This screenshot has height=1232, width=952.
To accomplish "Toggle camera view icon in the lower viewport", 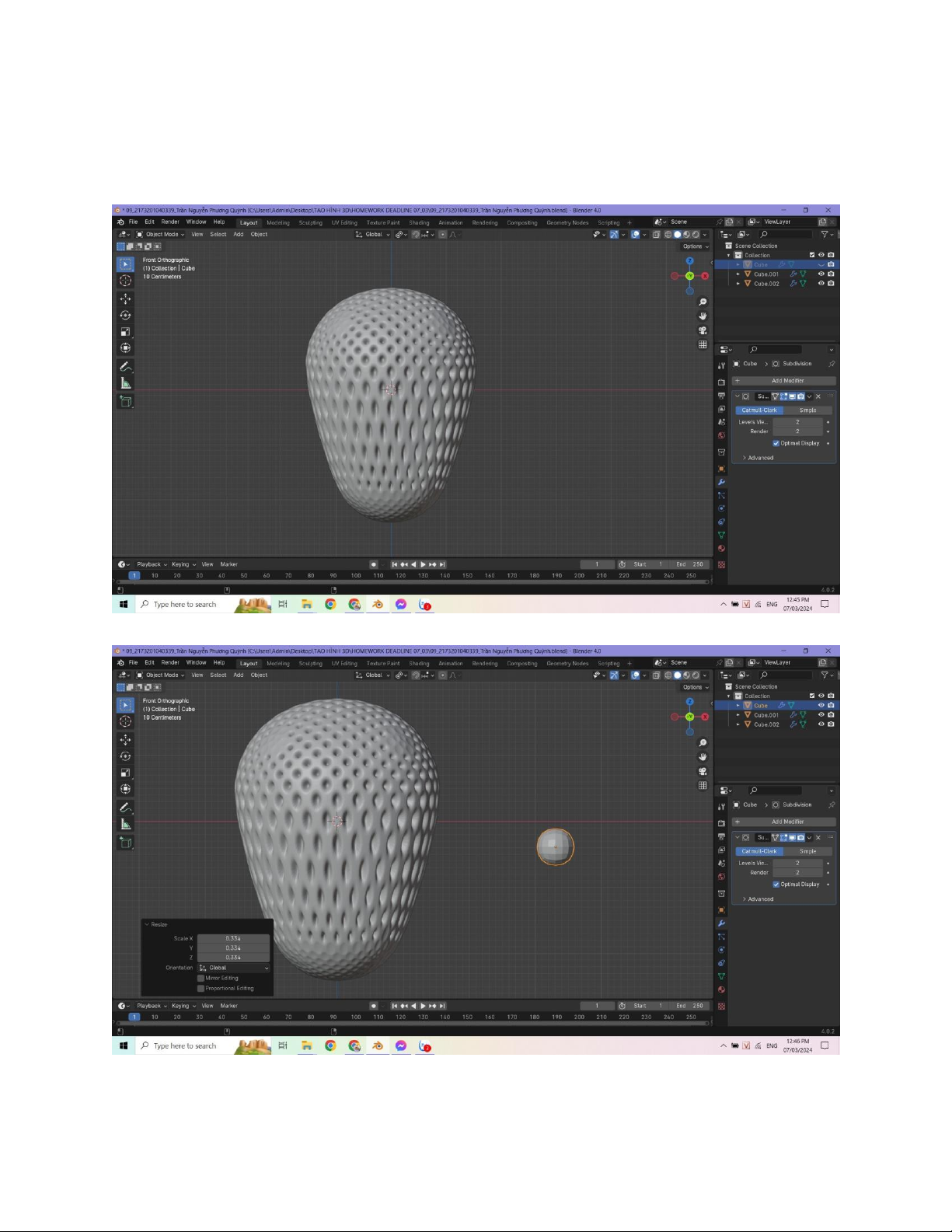I will click(703, 771).
